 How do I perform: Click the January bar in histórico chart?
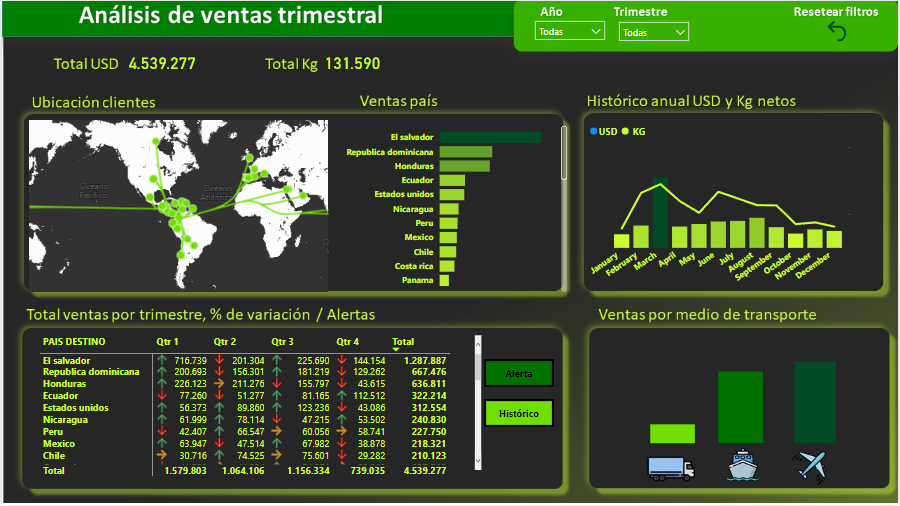622,240
